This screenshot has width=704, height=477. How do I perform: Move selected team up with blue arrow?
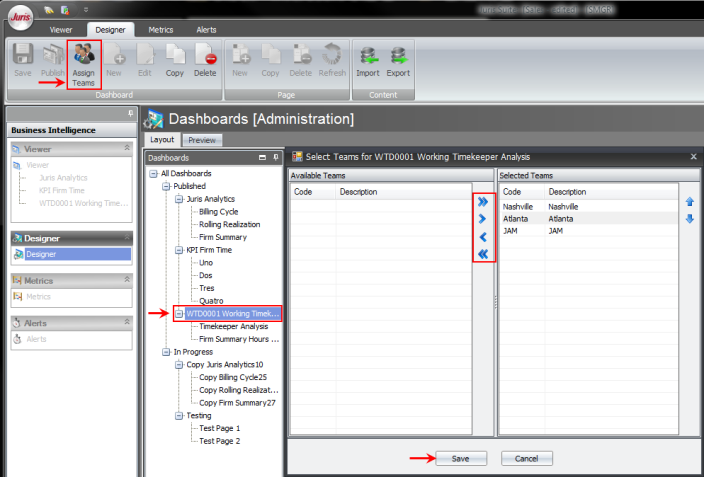(689, 202)
